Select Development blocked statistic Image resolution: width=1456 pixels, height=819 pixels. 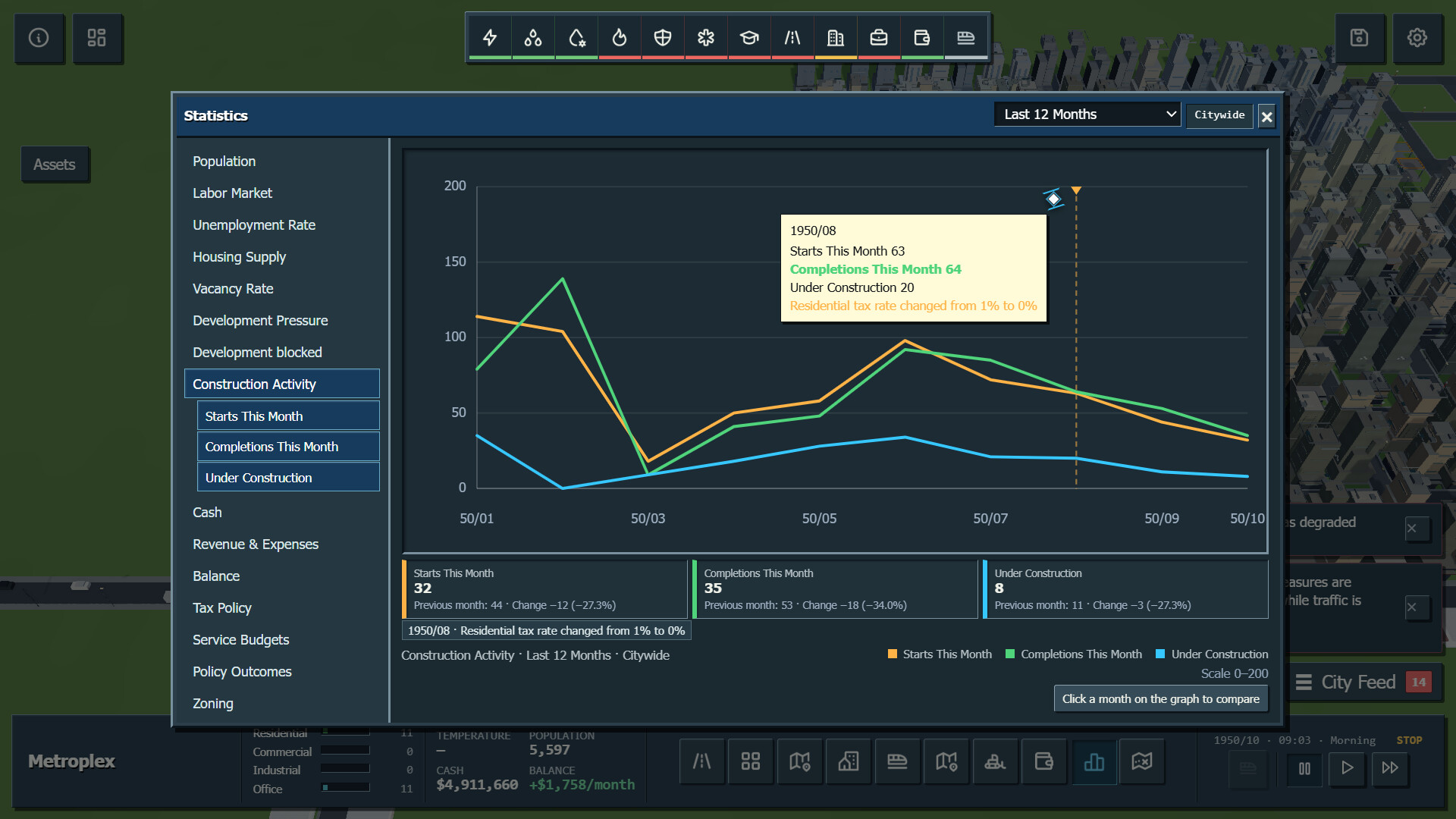tap(282, 353)
